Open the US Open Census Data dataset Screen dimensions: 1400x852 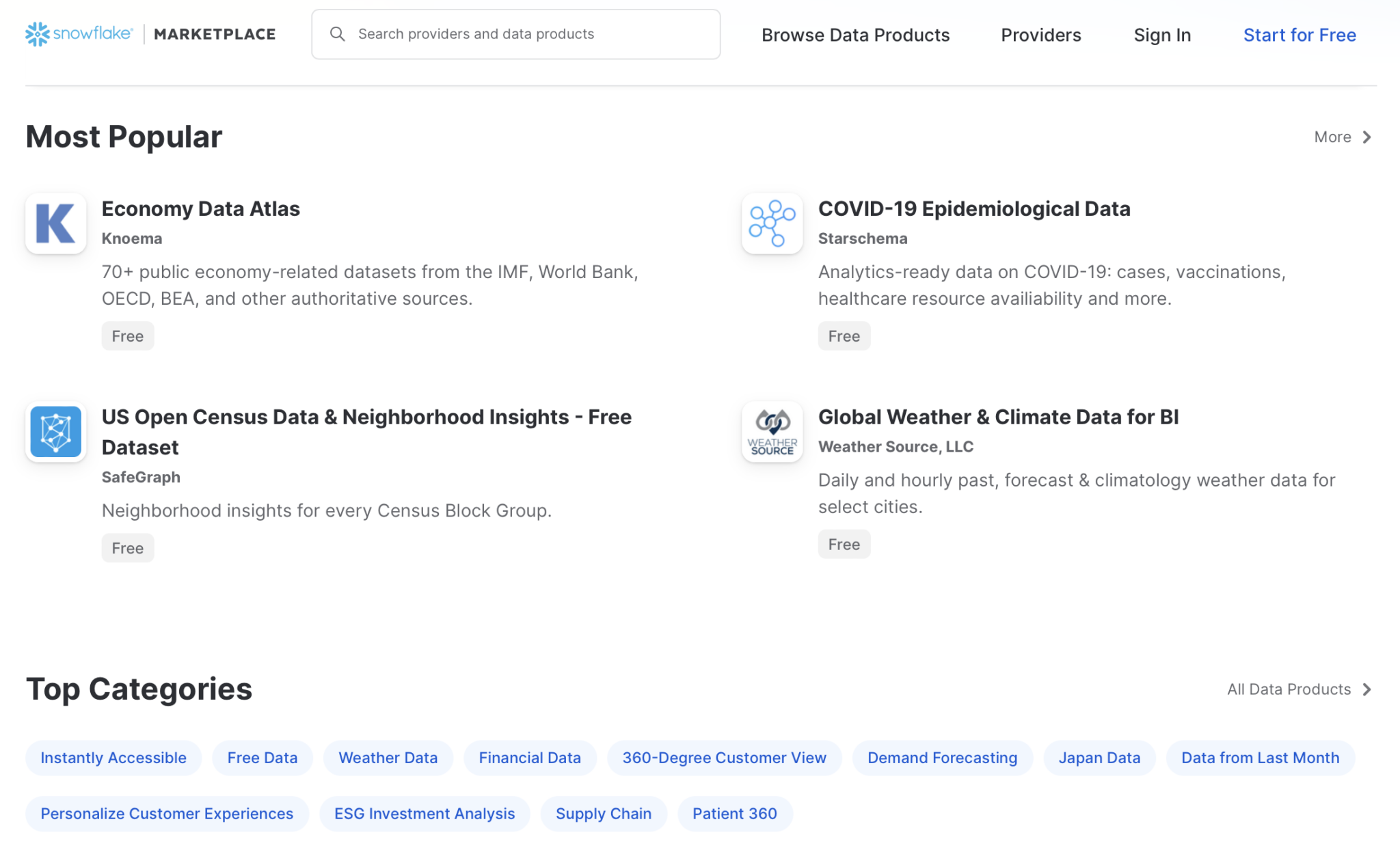tap(366, 417)
